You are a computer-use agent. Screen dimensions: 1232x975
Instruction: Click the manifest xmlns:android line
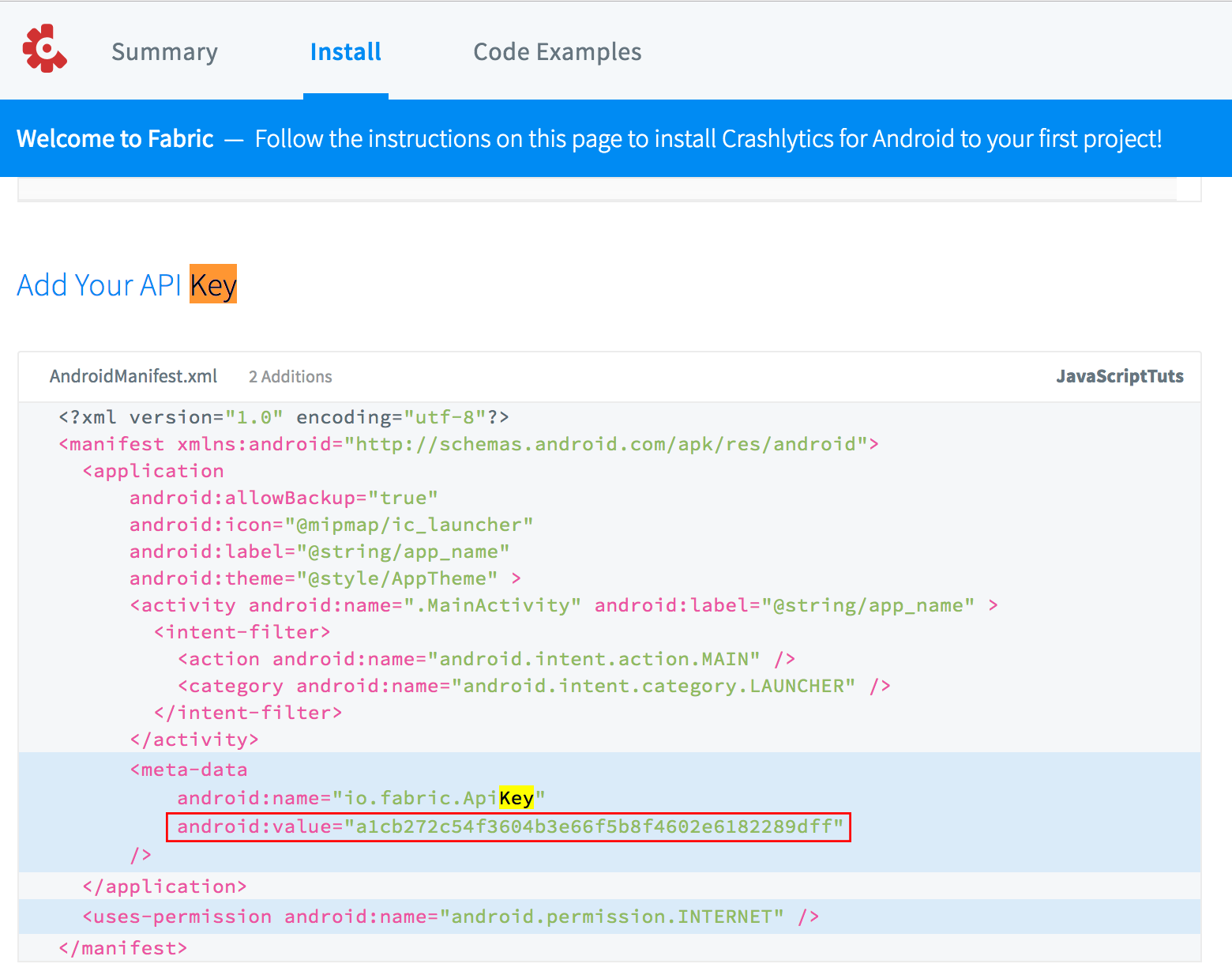click(468, 444)
